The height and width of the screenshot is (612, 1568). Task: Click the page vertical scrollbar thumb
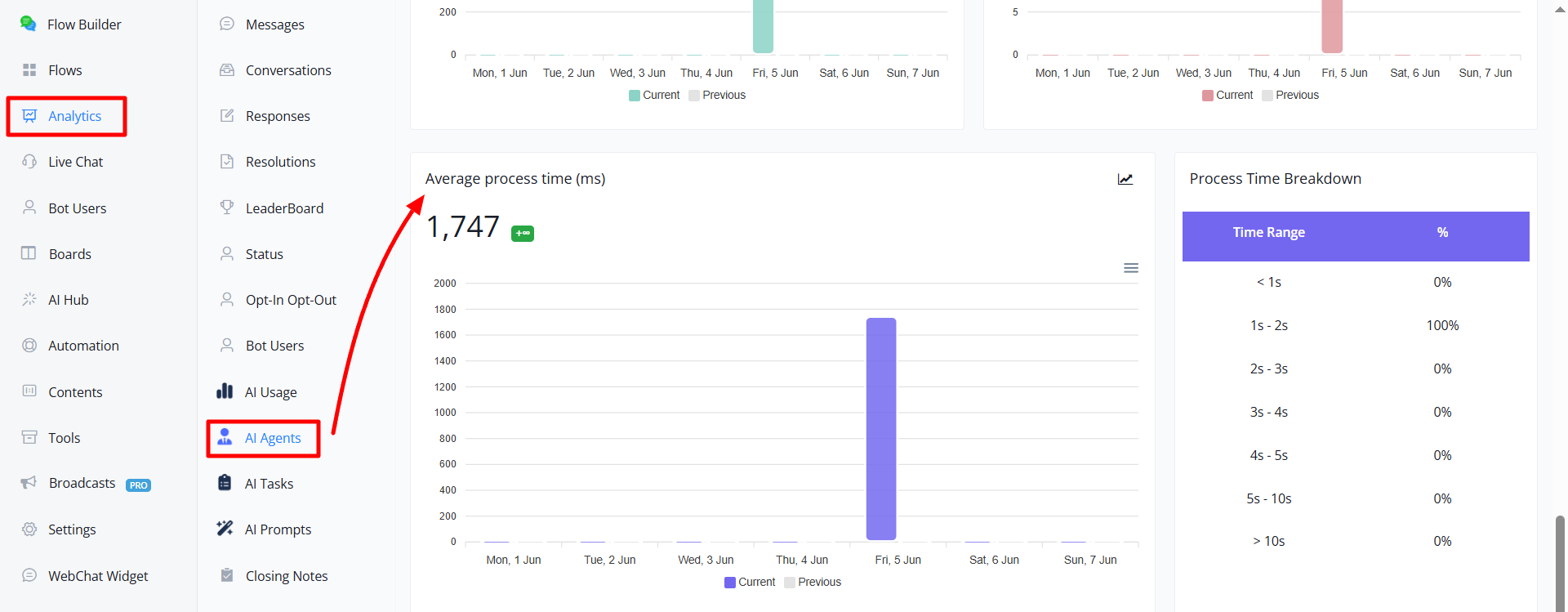[1560, 562]
